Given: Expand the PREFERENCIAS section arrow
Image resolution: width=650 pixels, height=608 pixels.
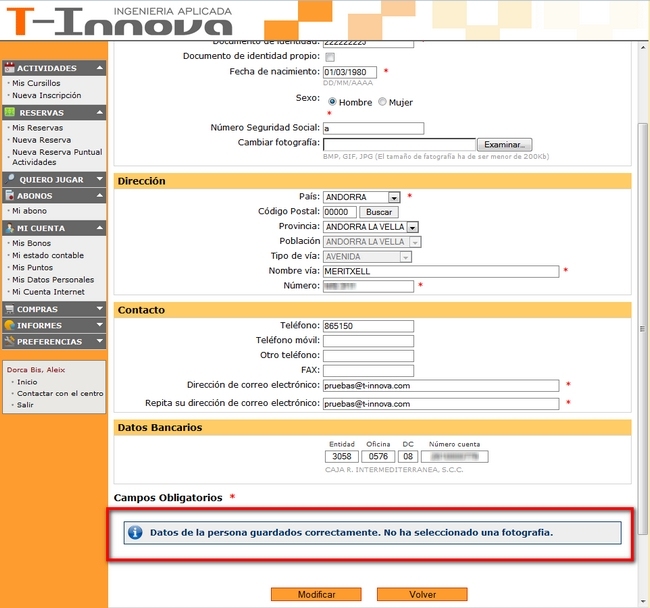Looking at the screenshot, I should click(100, 341).
